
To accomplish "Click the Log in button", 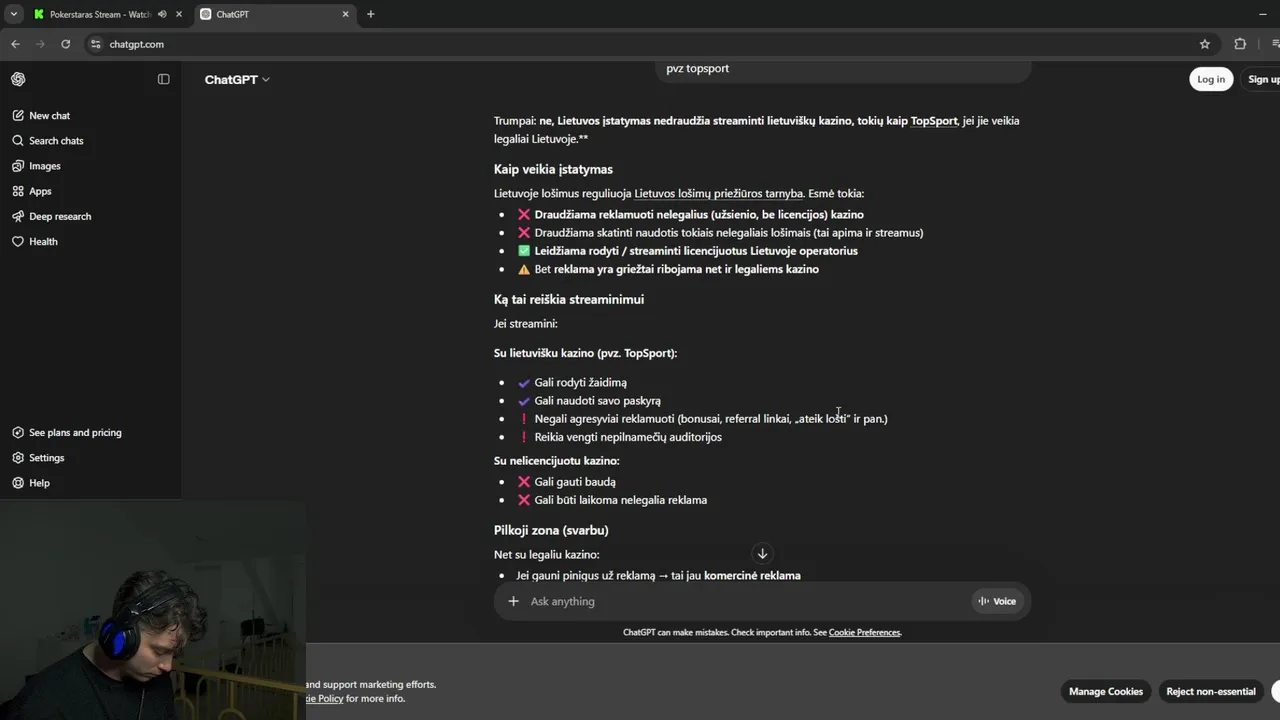I will coord(1211,79).
